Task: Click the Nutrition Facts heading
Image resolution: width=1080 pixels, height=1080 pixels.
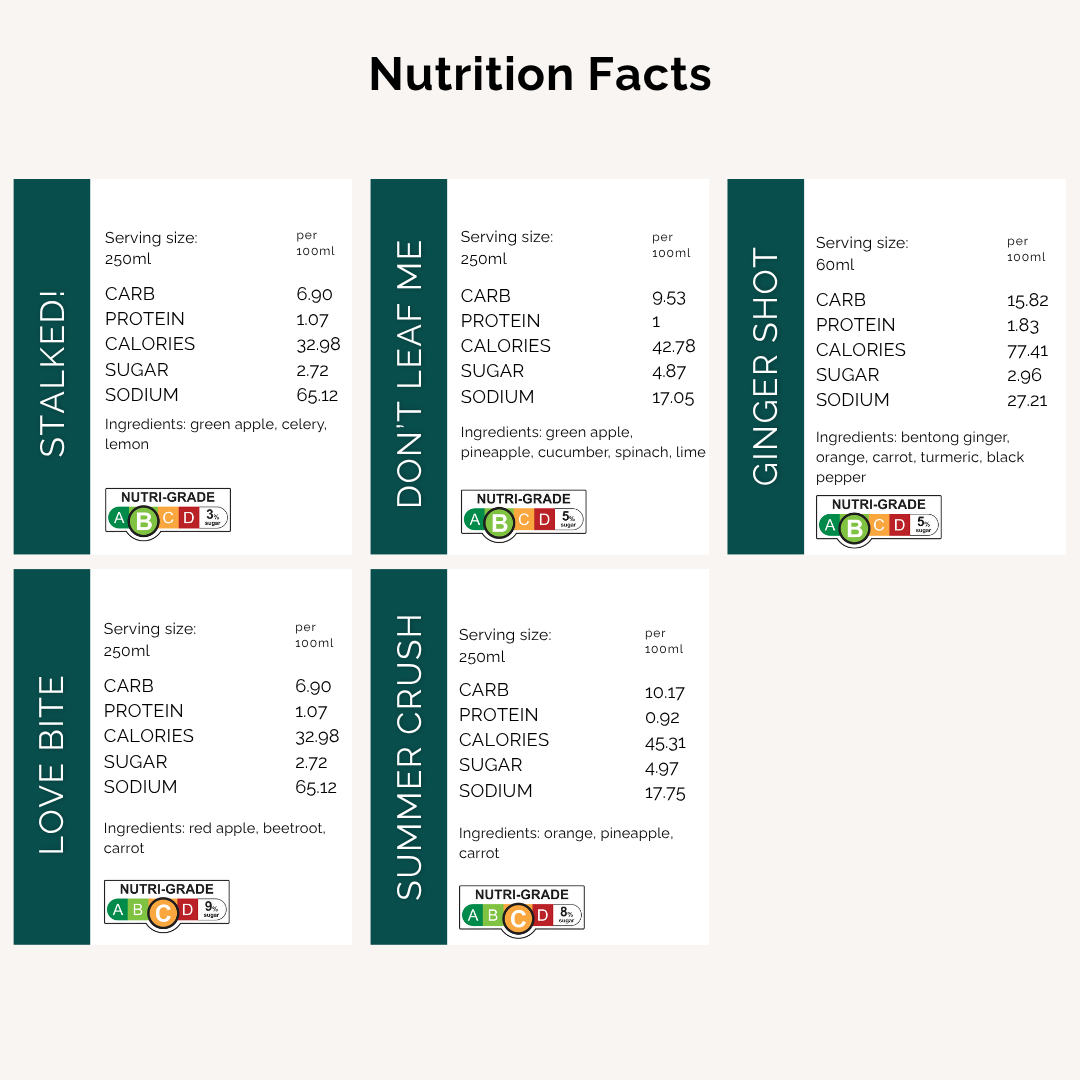Action: (540, 74)
